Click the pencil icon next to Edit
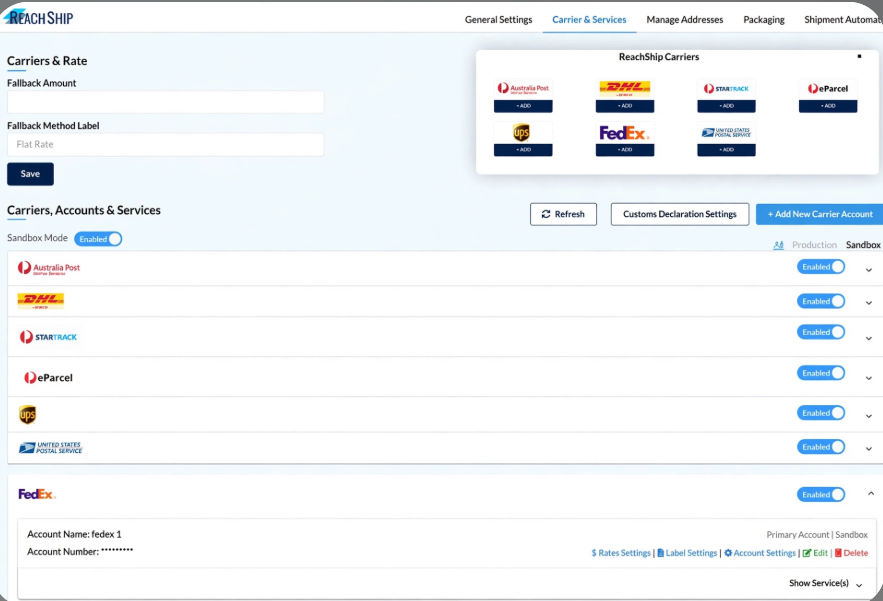The width and height of the screenshot is (883, 601). 806,553
